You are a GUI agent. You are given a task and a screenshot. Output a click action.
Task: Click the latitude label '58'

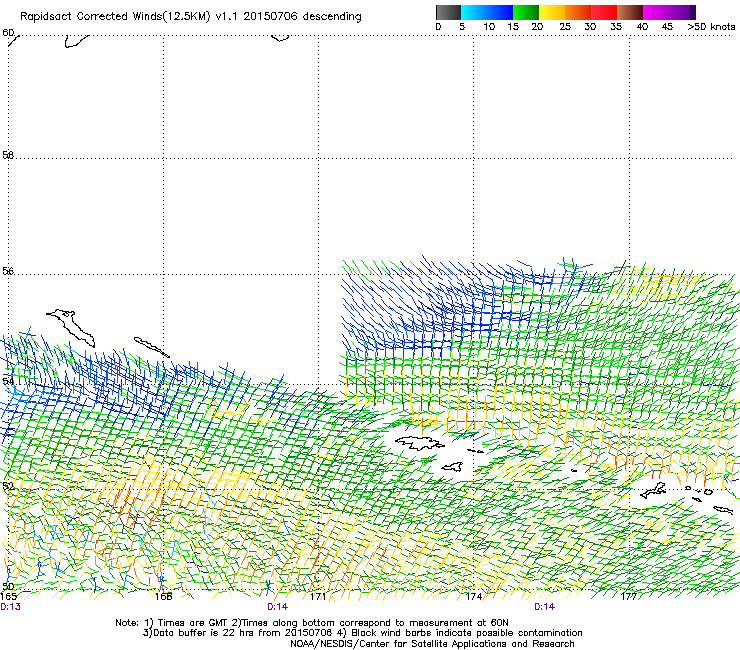pyautogui.click(x=8, y=155)
